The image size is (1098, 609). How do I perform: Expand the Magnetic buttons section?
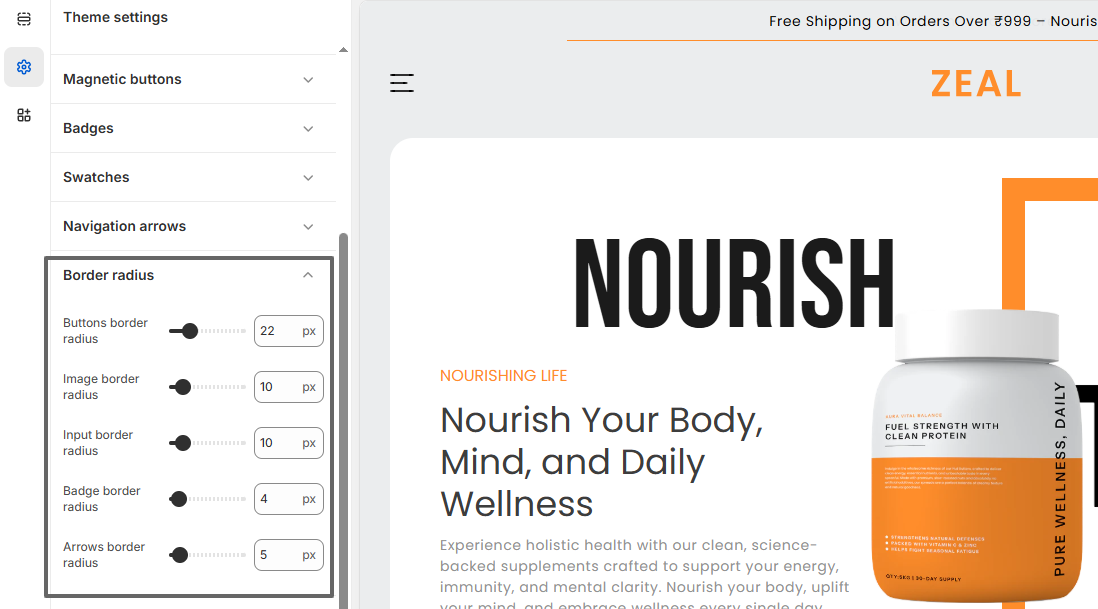pos(190,79)
